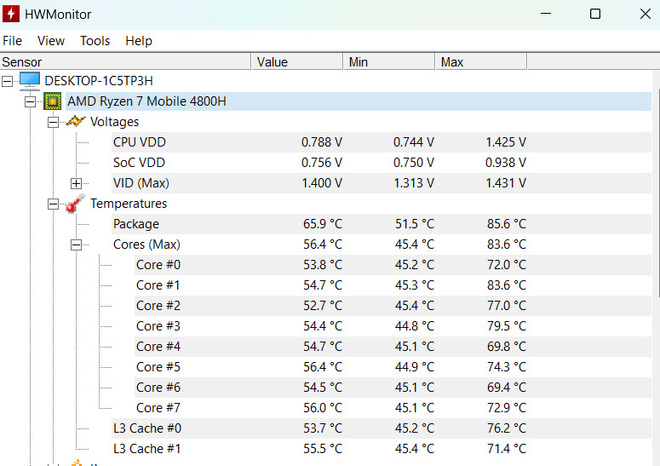Open the Help menu

(x=139, y=41)
